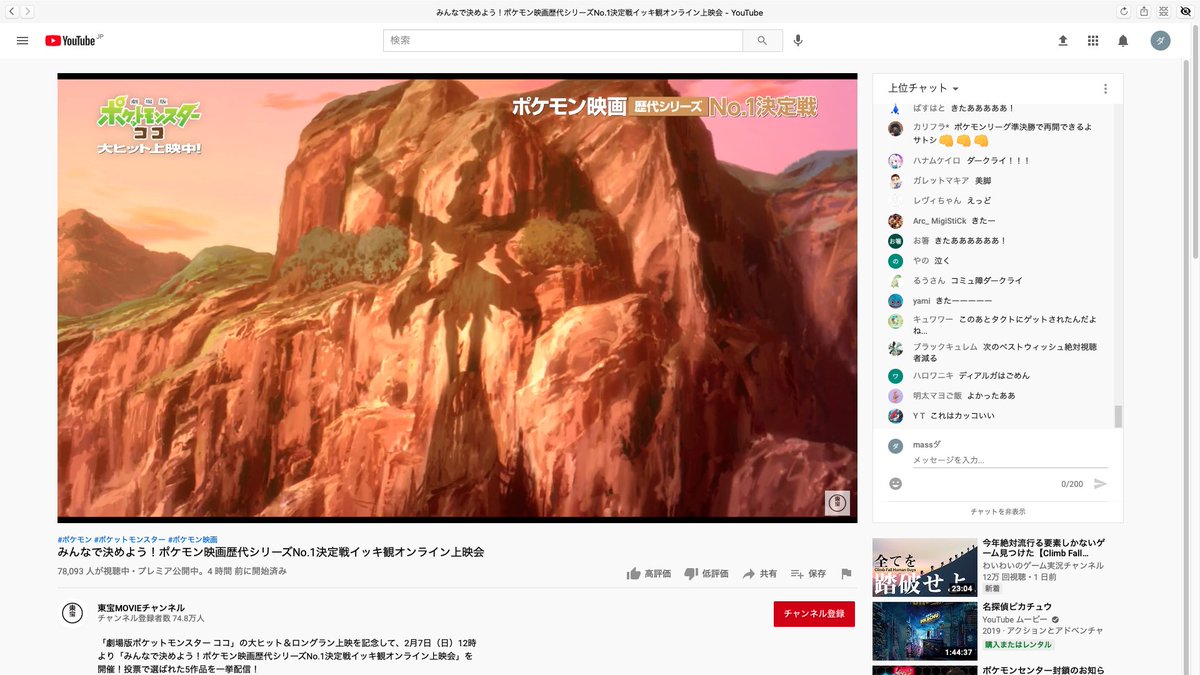This screenshot has height=675, width=1200.
Task: Go back with browser back arrow
Action: click(11, 11)
